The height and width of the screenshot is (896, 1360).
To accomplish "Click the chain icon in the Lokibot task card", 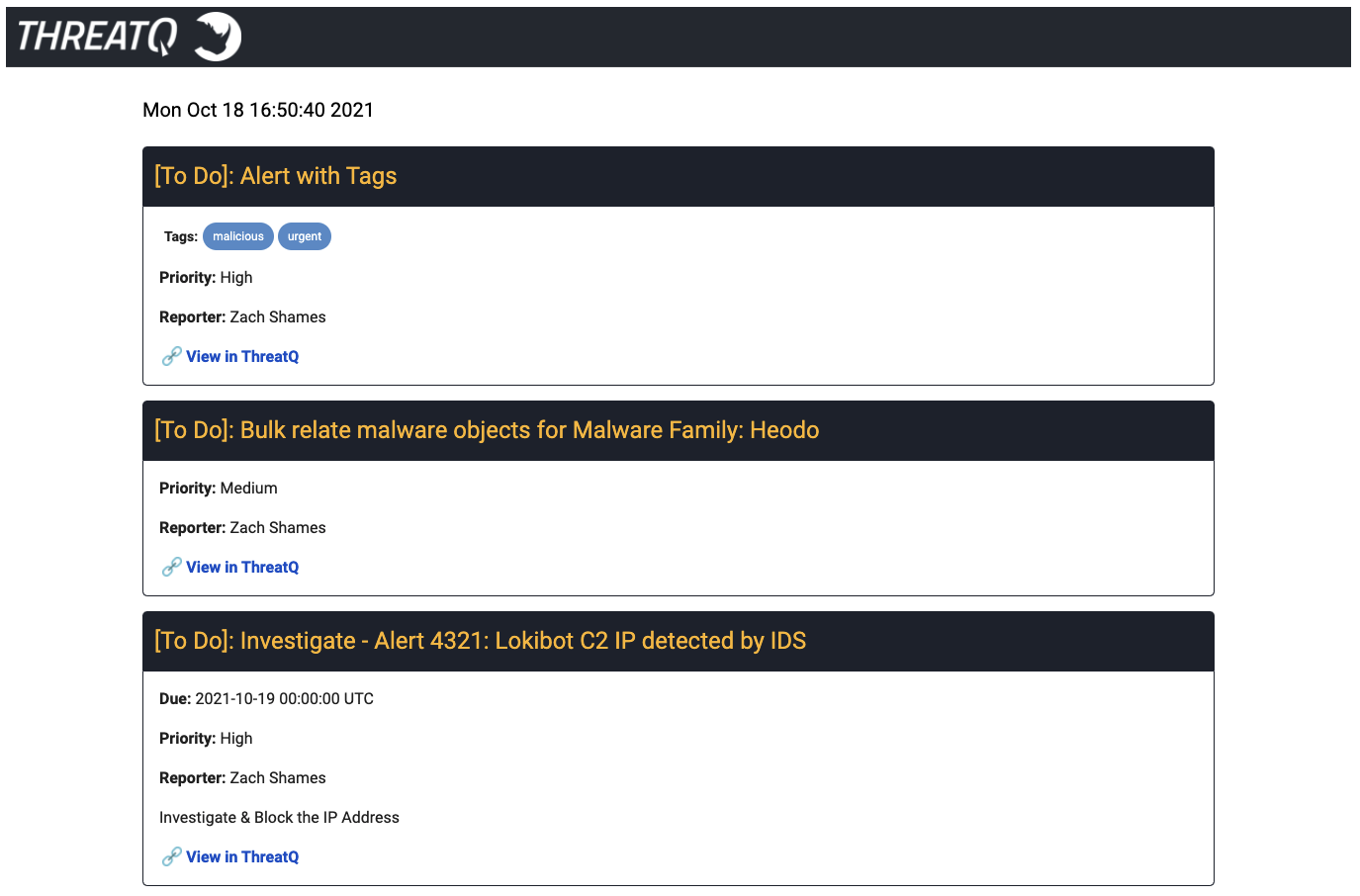I will click(x=171, y=856).
